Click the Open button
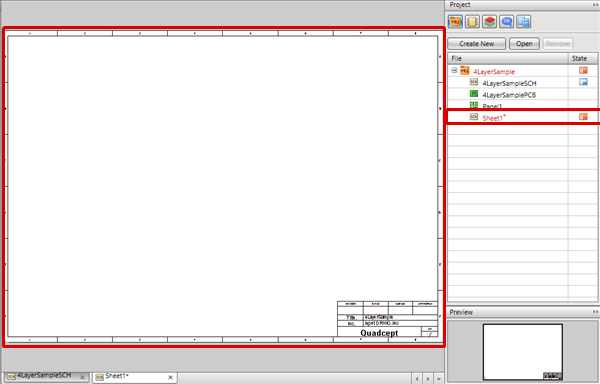Screen dimensions: 600x384 (x=524, y=44)
